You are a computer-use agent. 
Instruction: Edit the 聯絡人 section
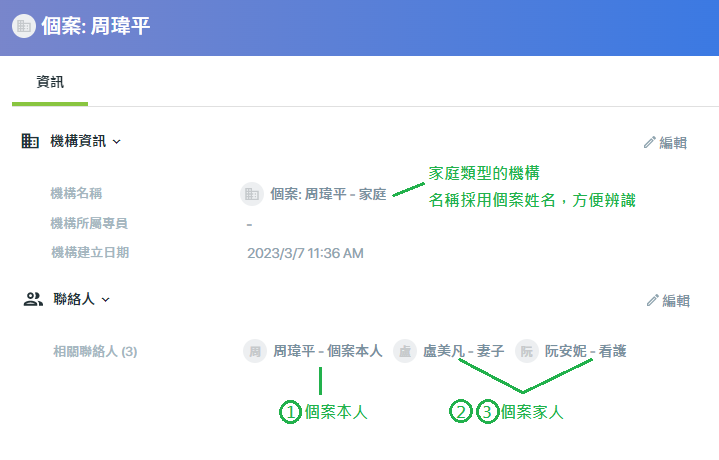[x=669, y=301]
